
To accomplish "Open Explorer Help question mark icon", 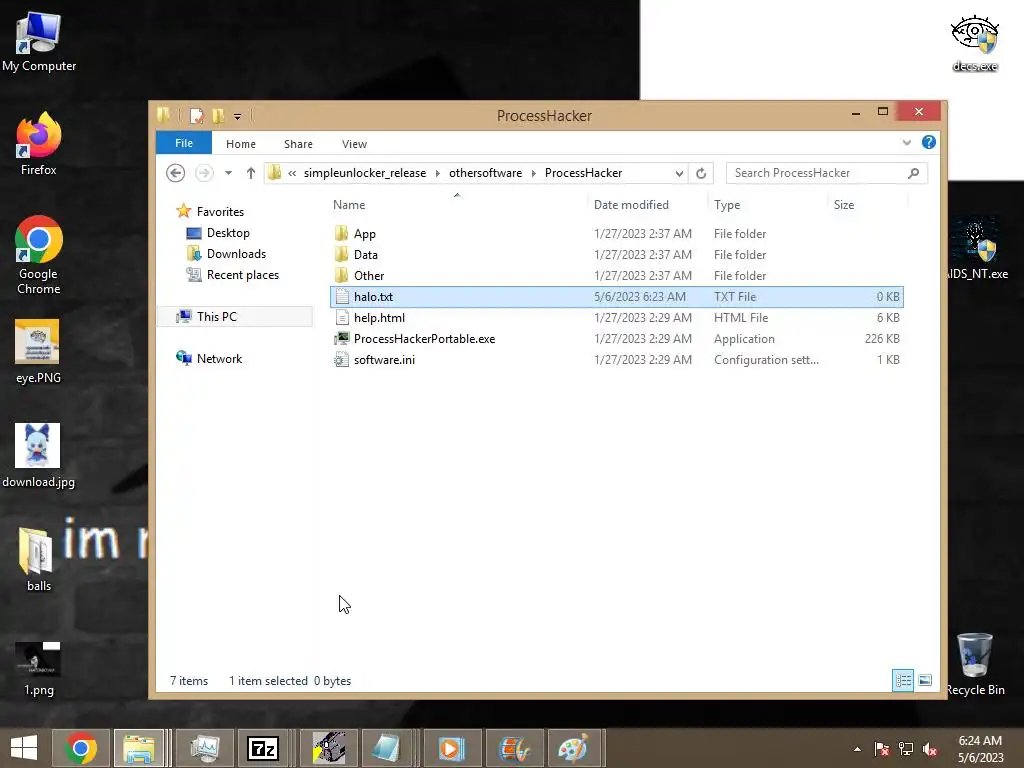I will pos(929,142).
